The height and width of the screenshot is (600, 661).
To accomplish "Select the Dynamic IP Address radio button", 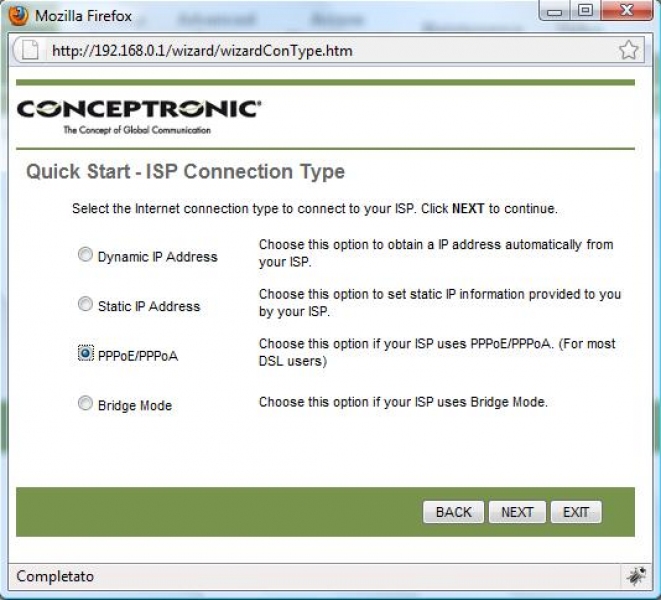I will pos(85,255).
